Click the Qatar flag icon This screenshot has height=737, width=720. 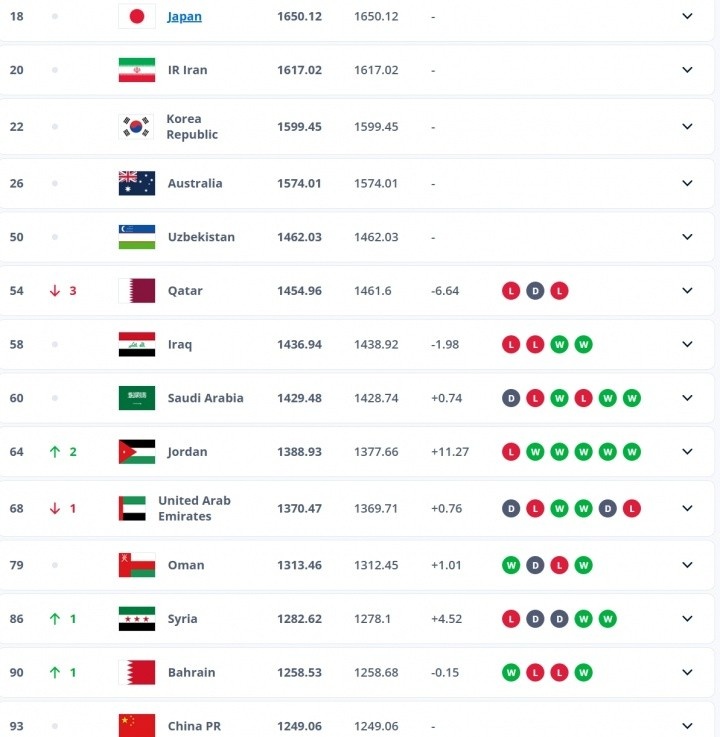137,290
